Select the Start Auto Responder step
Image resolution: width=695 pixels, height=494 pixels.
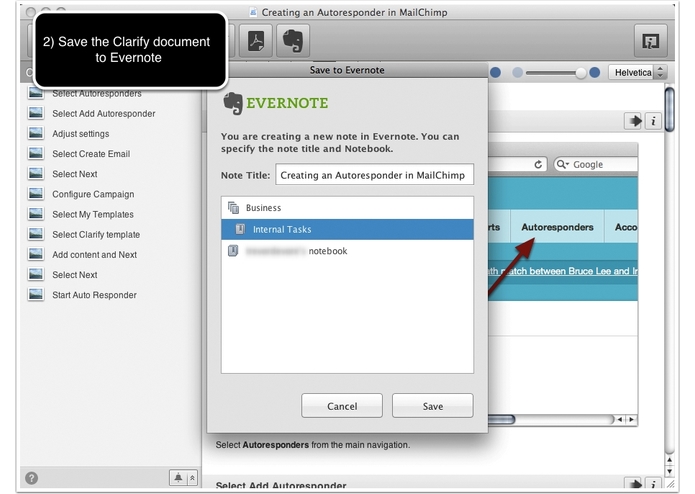click(x=94, y=295)
